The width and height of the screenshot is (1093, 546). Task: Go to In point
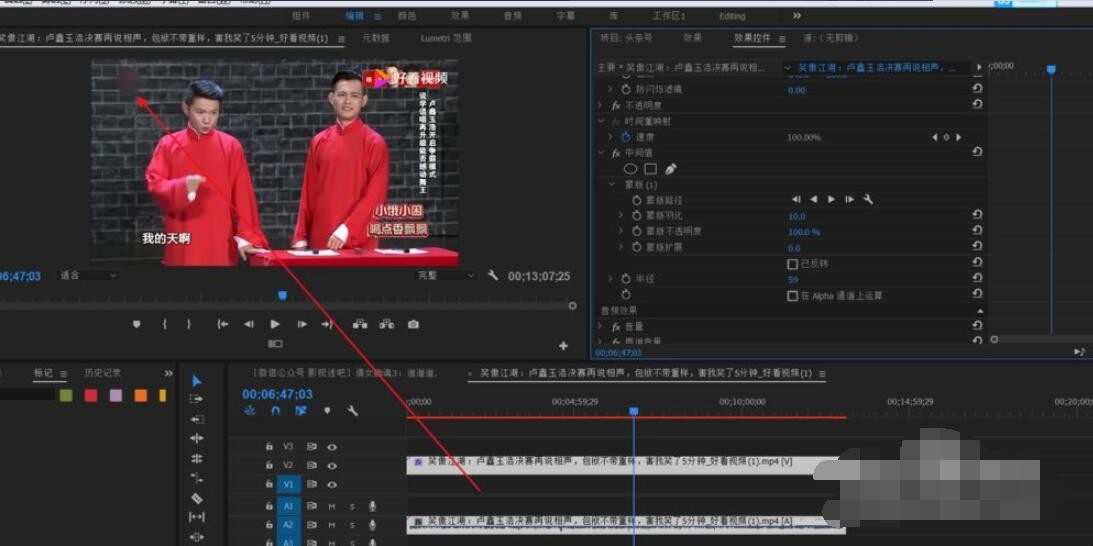click(222, 324)
